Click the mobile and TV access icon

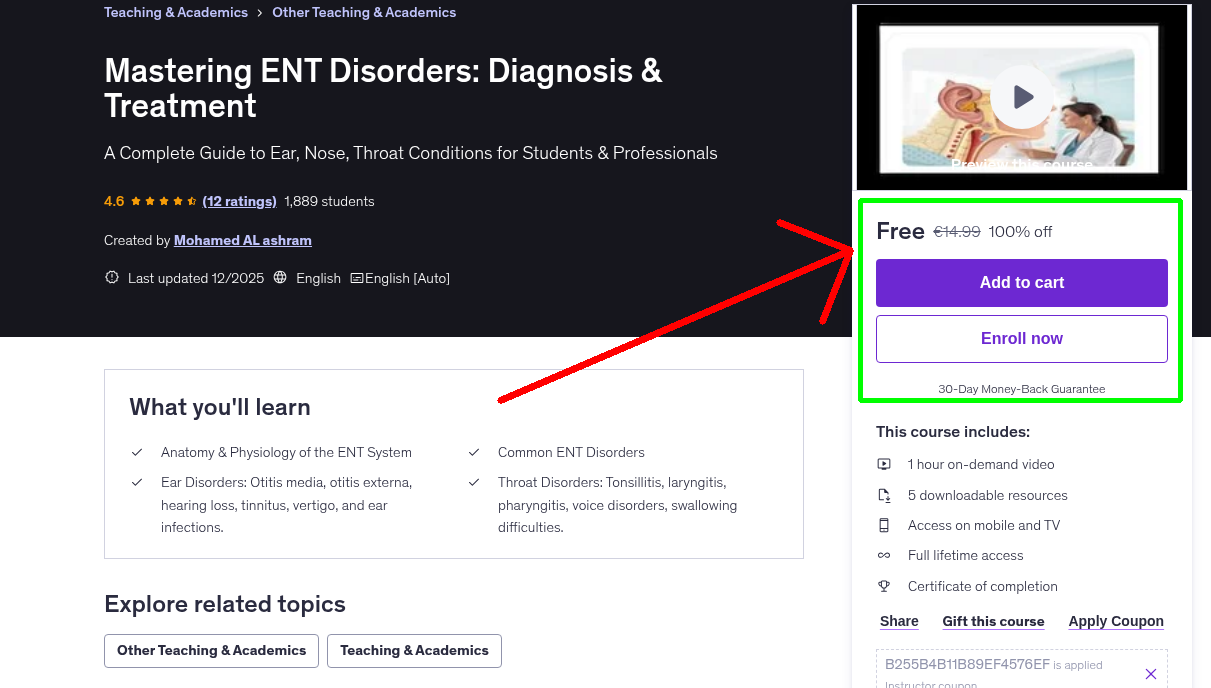884,525
